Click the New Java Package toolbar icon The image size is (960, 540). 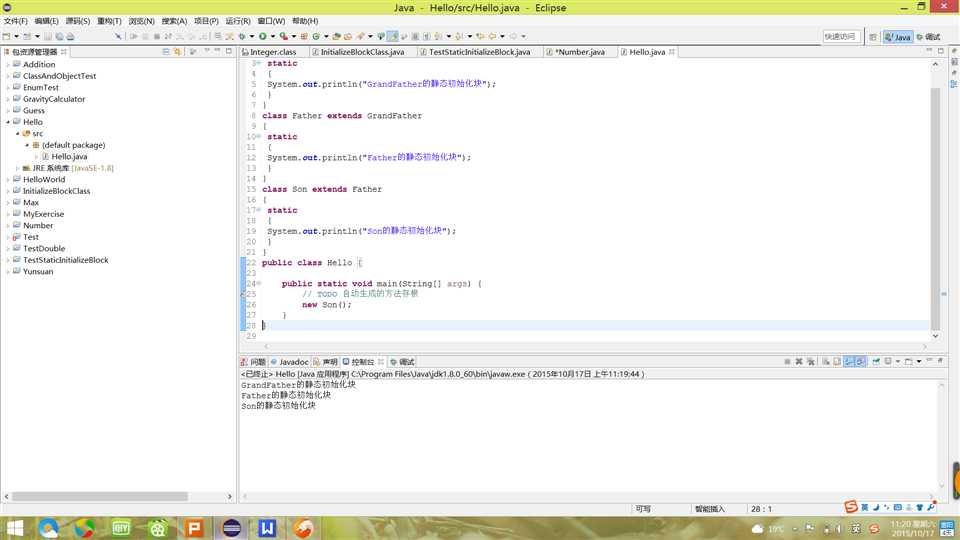click(x=304, y=36)
